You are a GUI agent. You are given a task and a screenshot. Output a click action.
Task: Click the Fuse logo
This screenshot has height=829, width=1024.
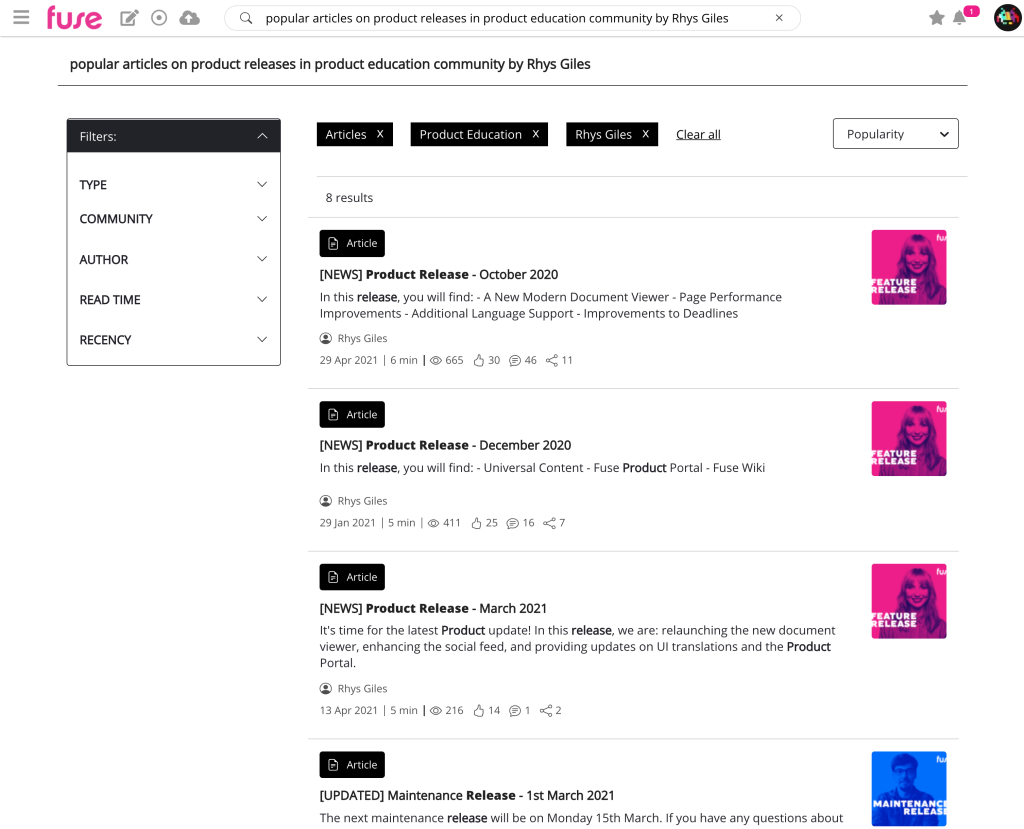click(x=74, y=18)
